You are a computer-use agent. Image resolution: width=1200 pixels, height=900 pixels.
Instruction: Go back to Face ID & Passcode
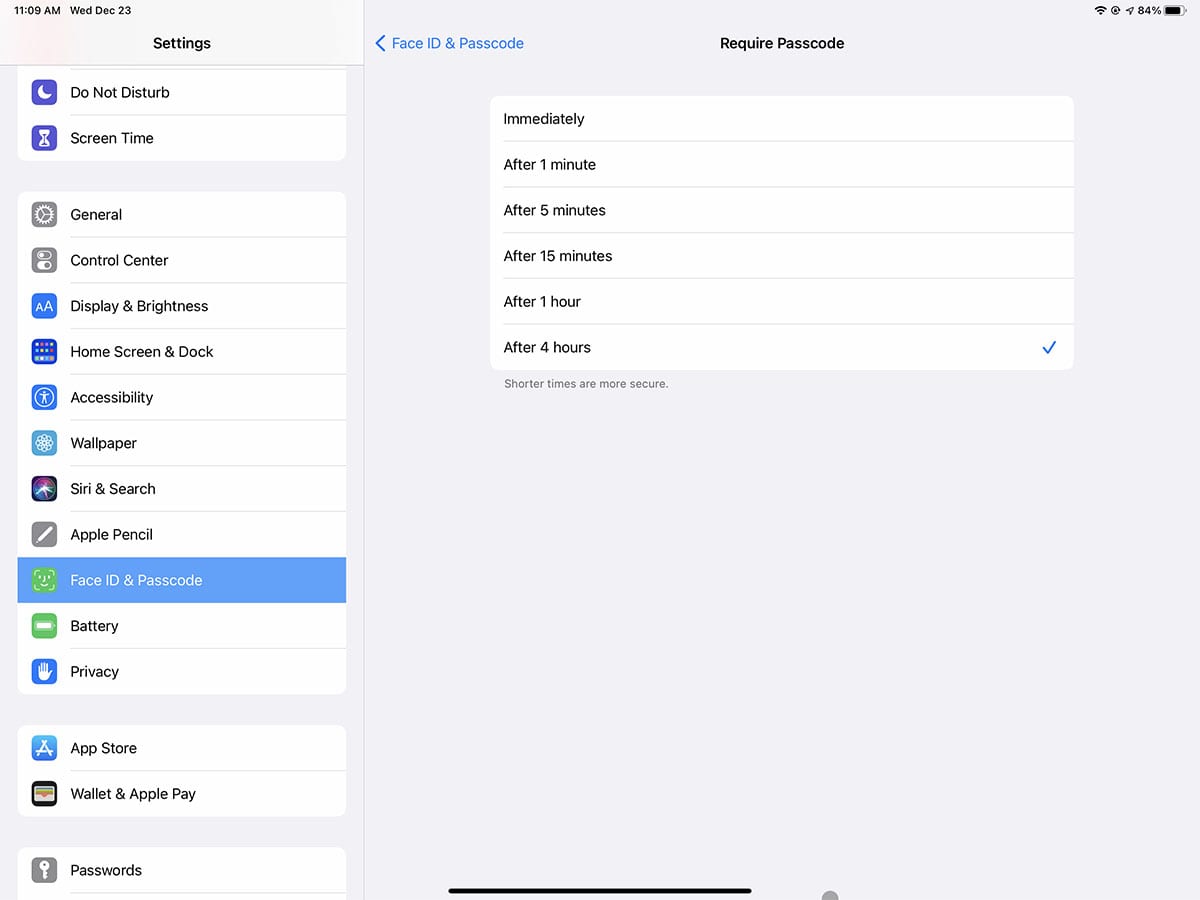tap(449, 43)
